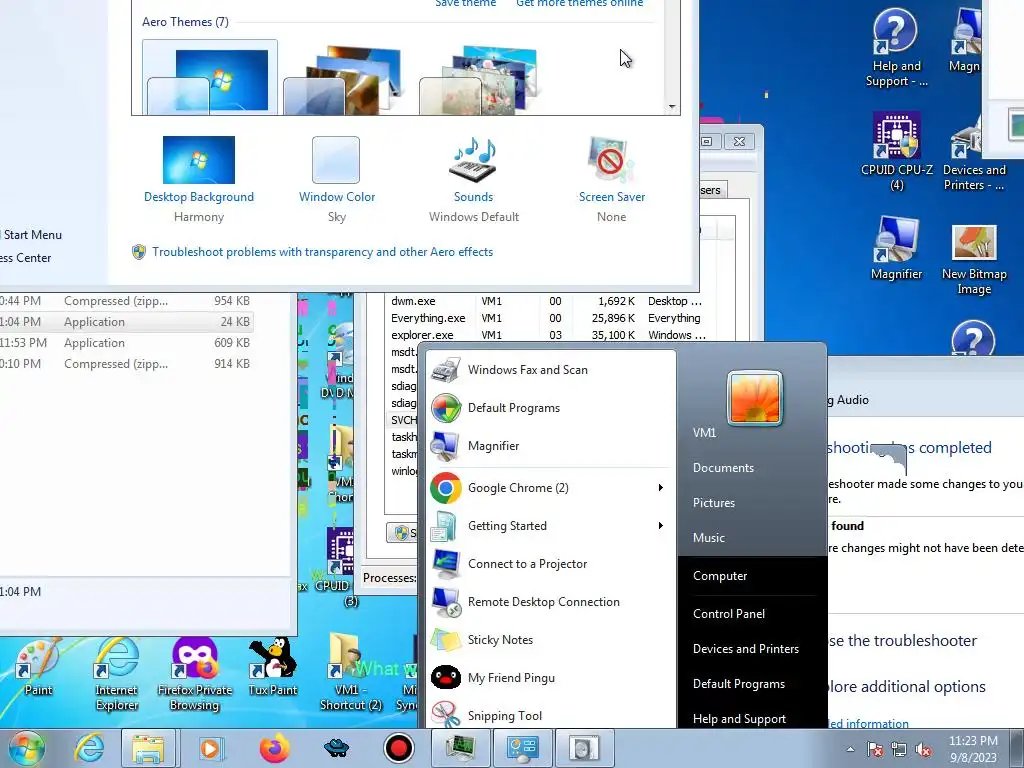
Task: Open Pictures from Start menu right pane
Action: click(x=714, y=503)
